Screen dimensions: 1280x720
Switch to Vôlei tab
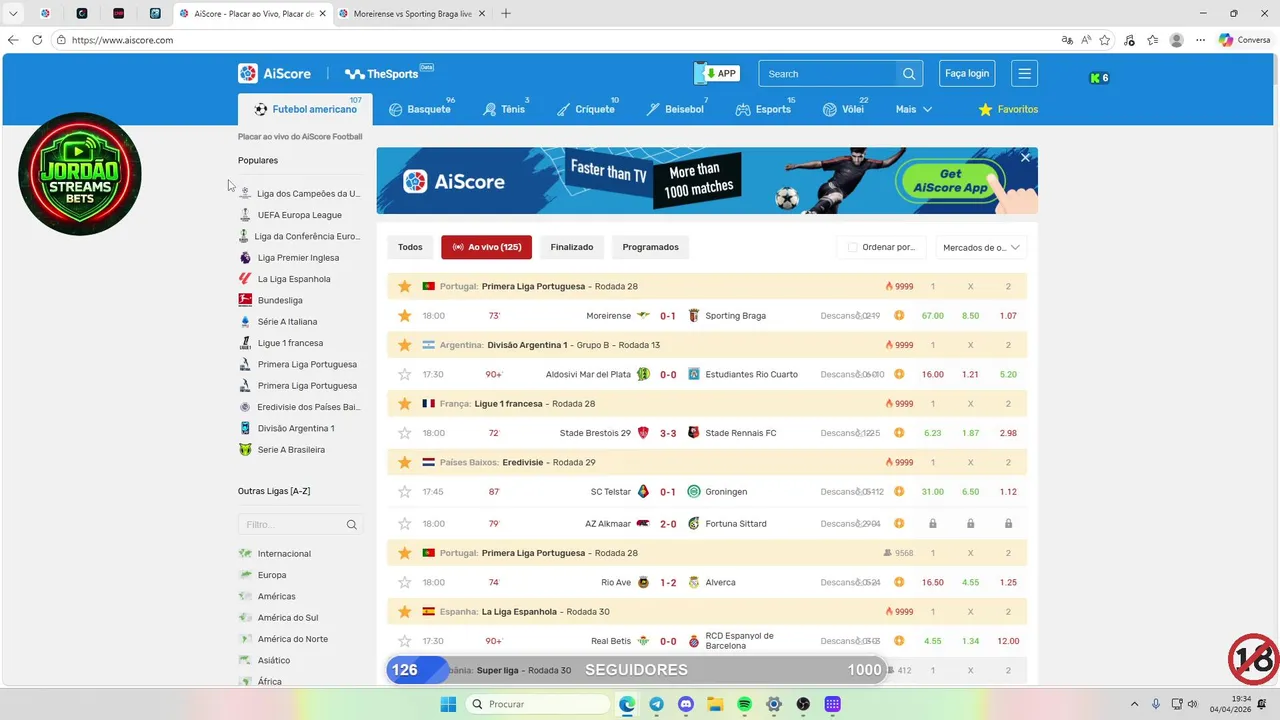pyautogui.click(x=843, y=109)
